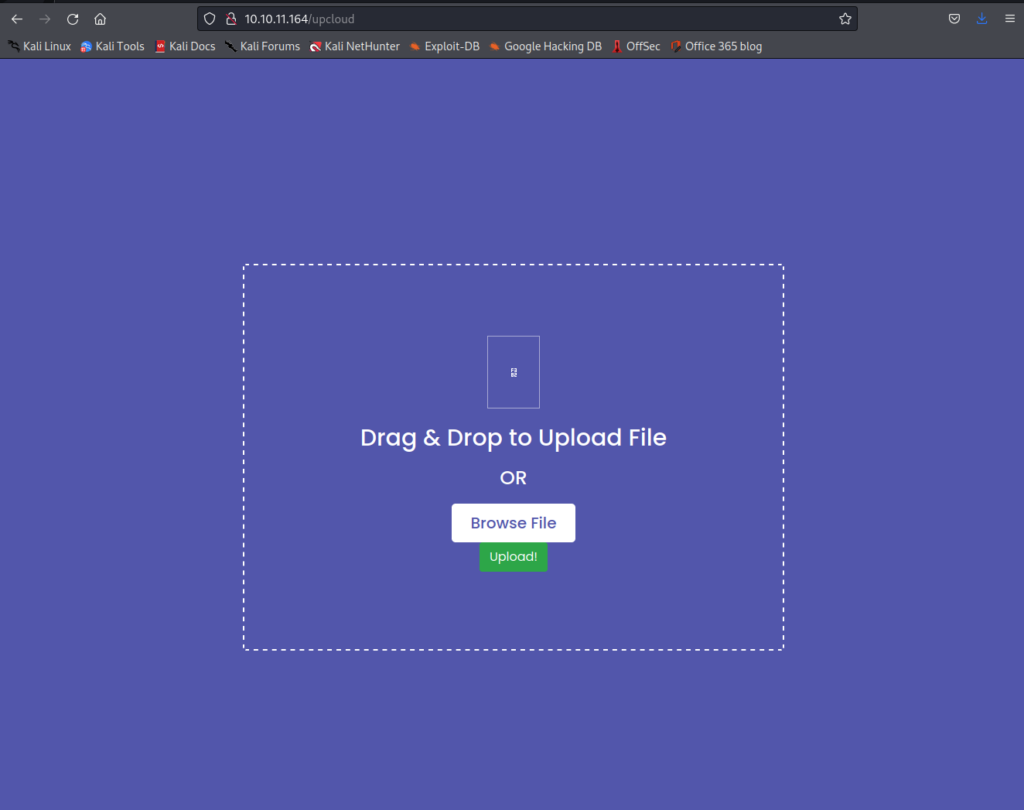Go back with the browser back arrow
The image size is (1024, 810).
(17, 19)
